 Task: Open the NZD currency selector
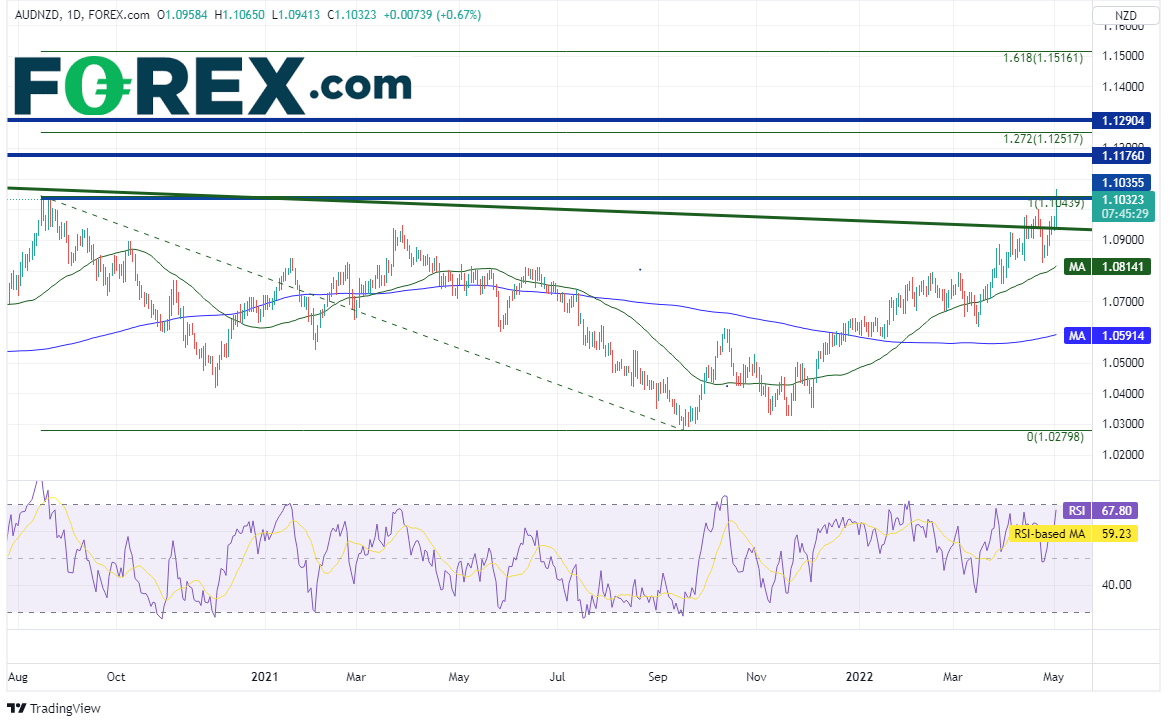[1125, 15]
